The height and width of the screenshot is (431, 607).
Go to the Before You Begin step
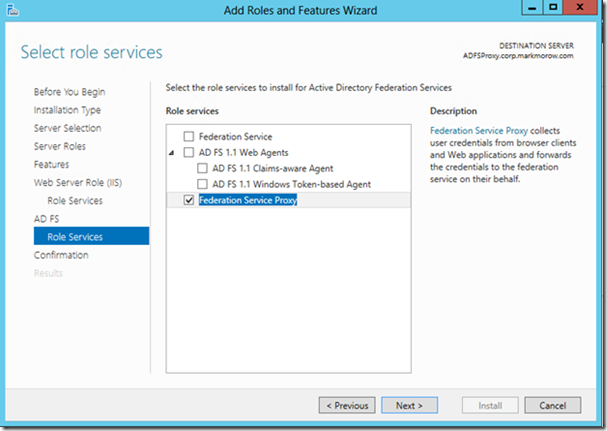69,92
